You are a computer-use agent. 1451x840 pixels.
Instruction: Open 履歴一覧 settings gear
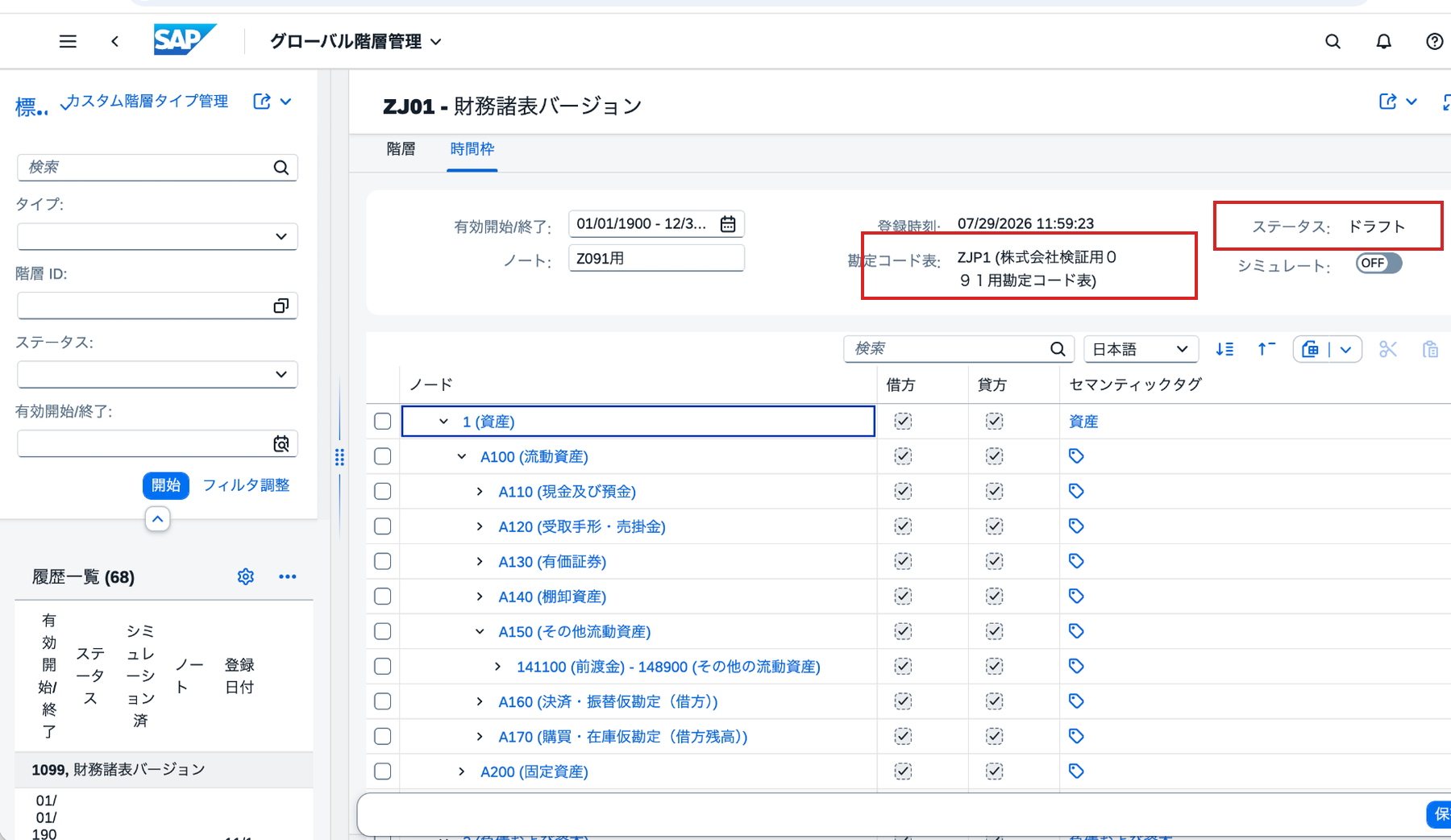[x=246, y=576]
